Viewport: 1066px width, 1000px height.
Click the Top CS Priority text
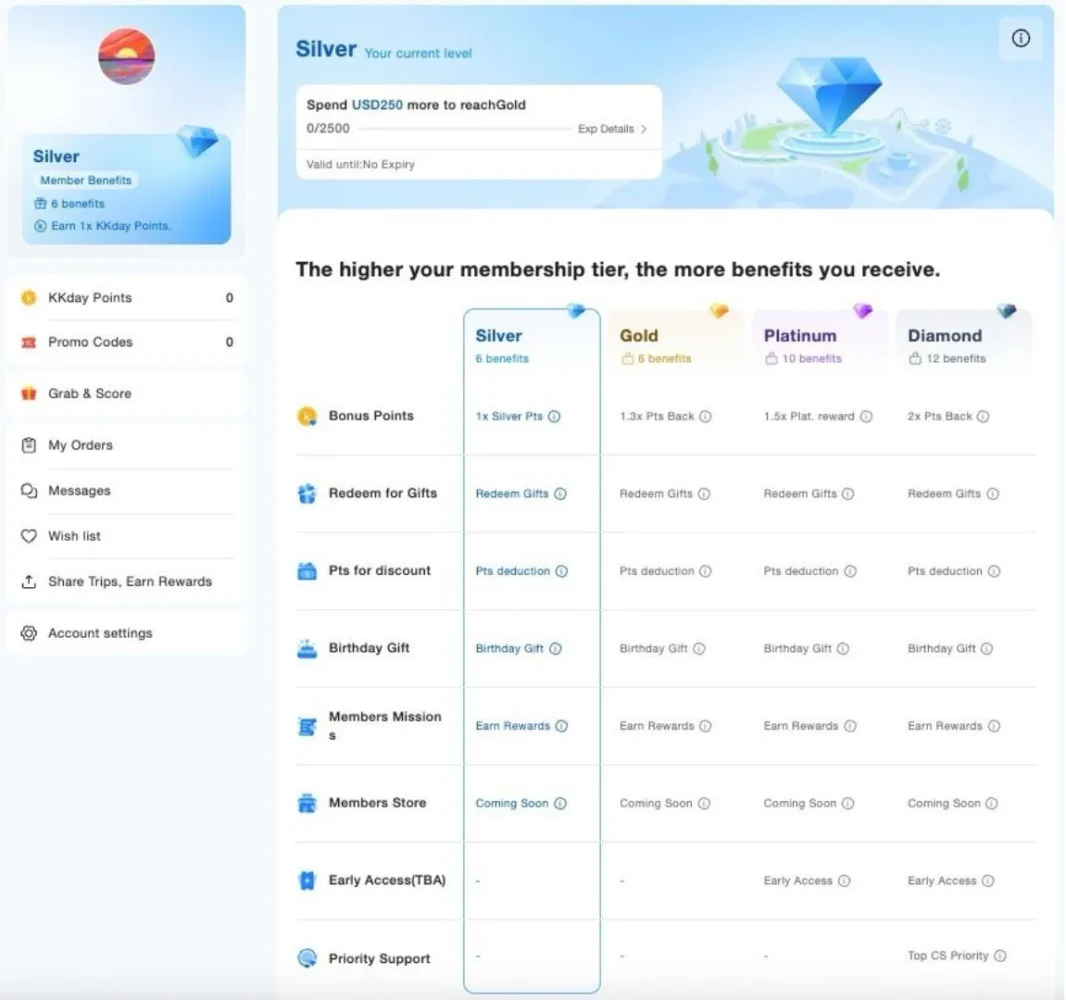point(948,956)
